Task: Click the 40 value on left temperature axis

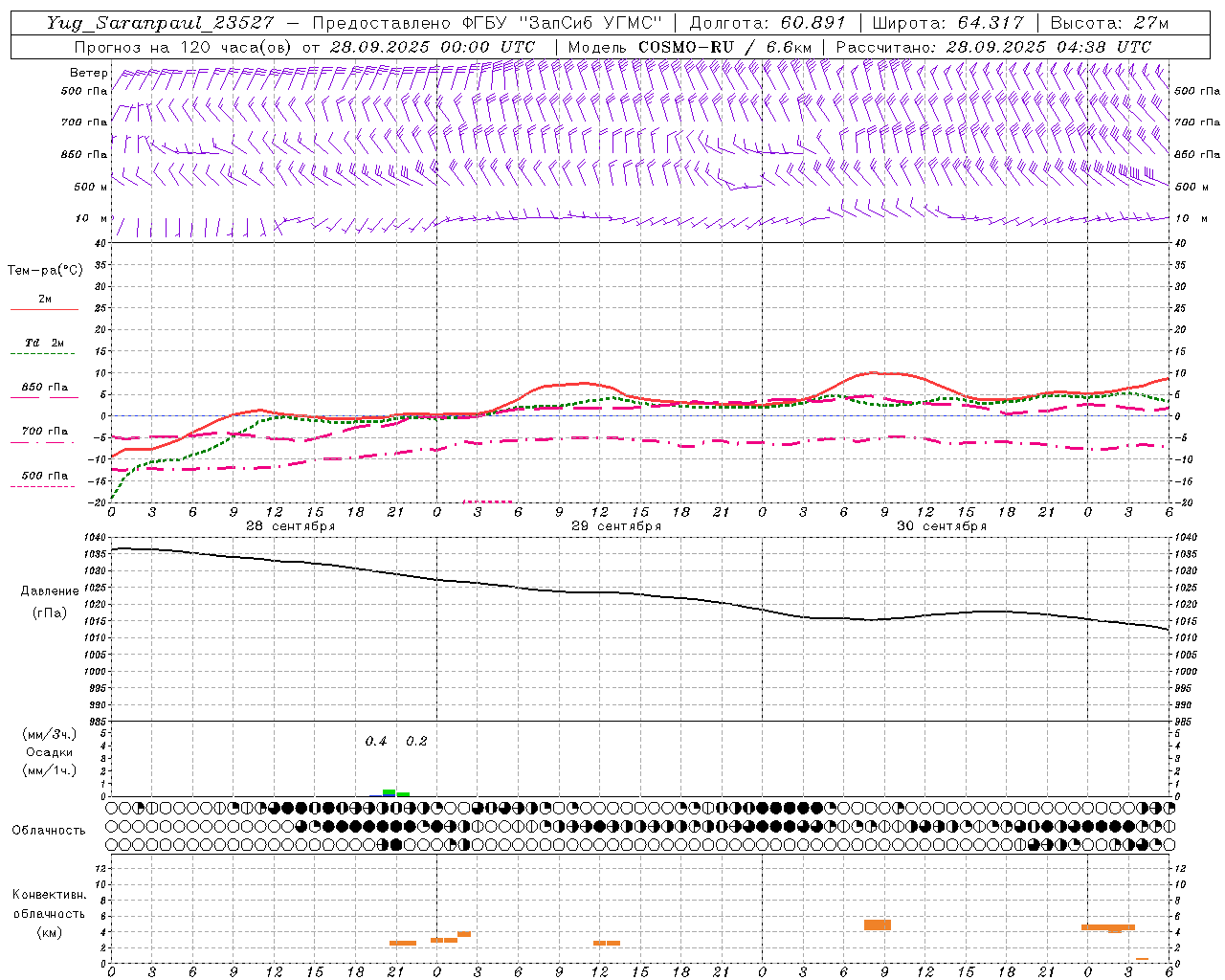Action: tap(100, 244)
